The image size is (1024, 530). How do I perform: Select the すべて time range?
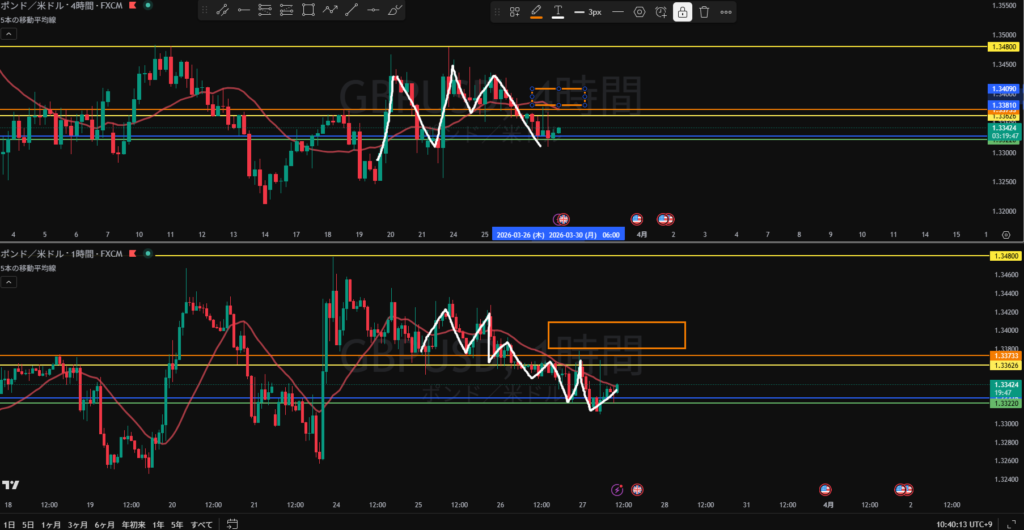coord(201,523)
